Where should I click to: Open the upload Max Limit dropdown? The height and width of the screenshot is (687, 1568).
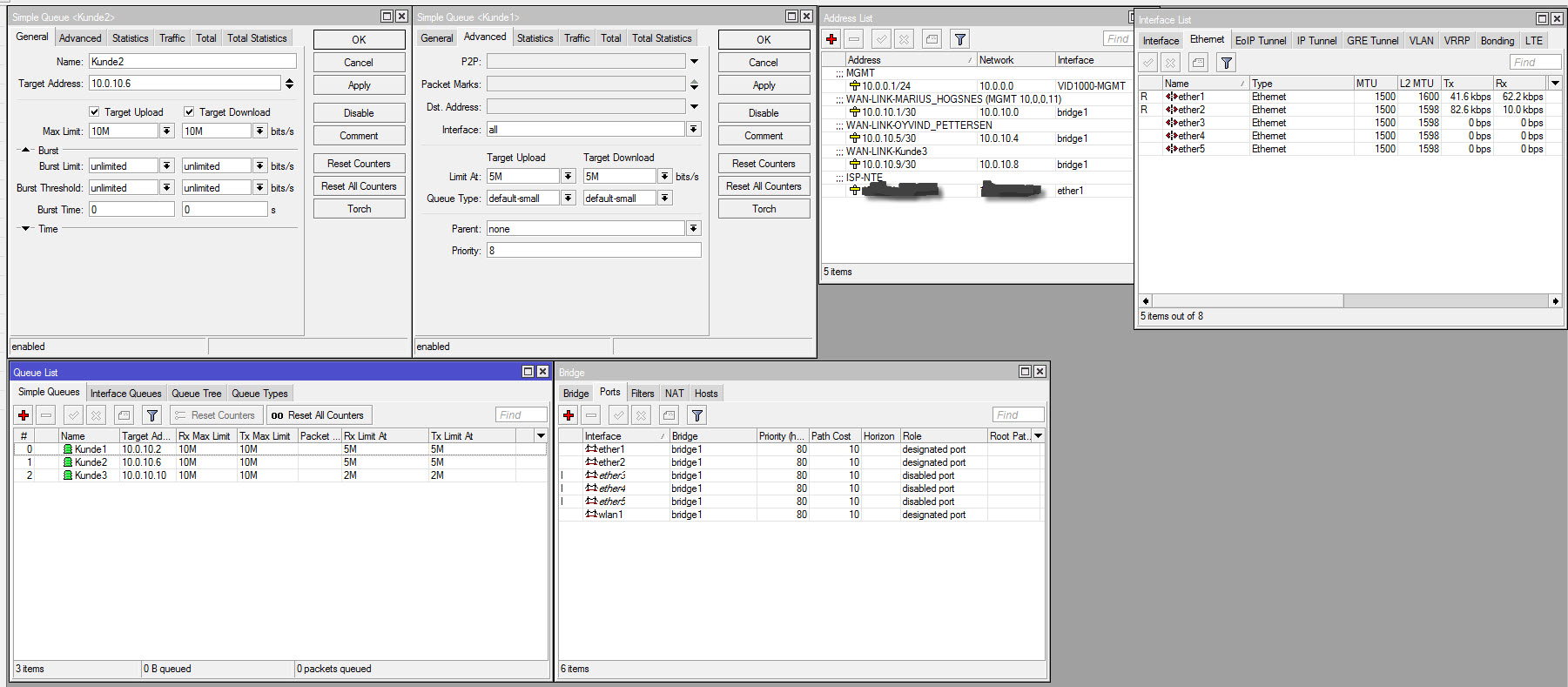pyautogui.click(x=166, y=131)
